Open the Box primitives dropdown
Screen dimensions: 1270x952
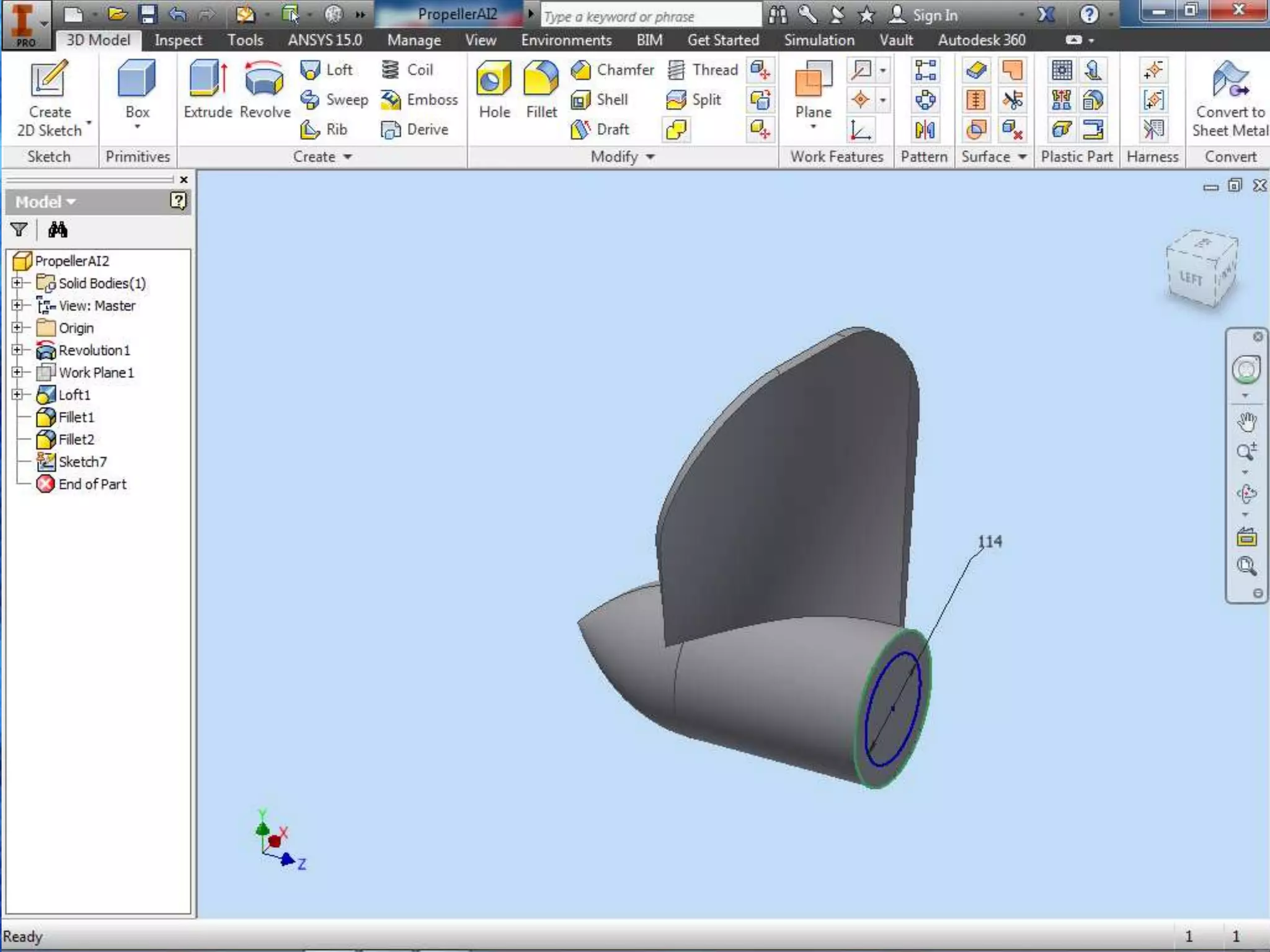137,127
